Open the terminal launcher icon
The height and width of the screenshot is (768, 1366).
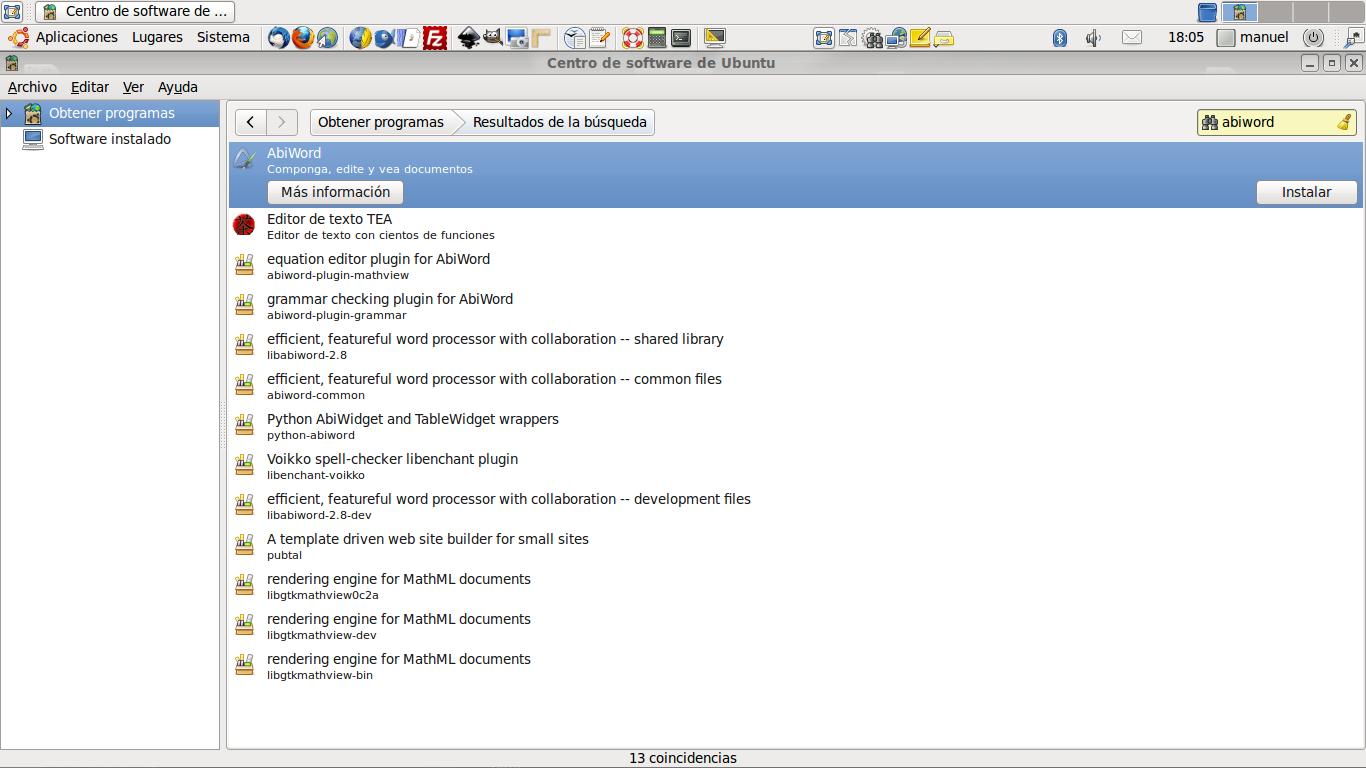pos(681,38)
